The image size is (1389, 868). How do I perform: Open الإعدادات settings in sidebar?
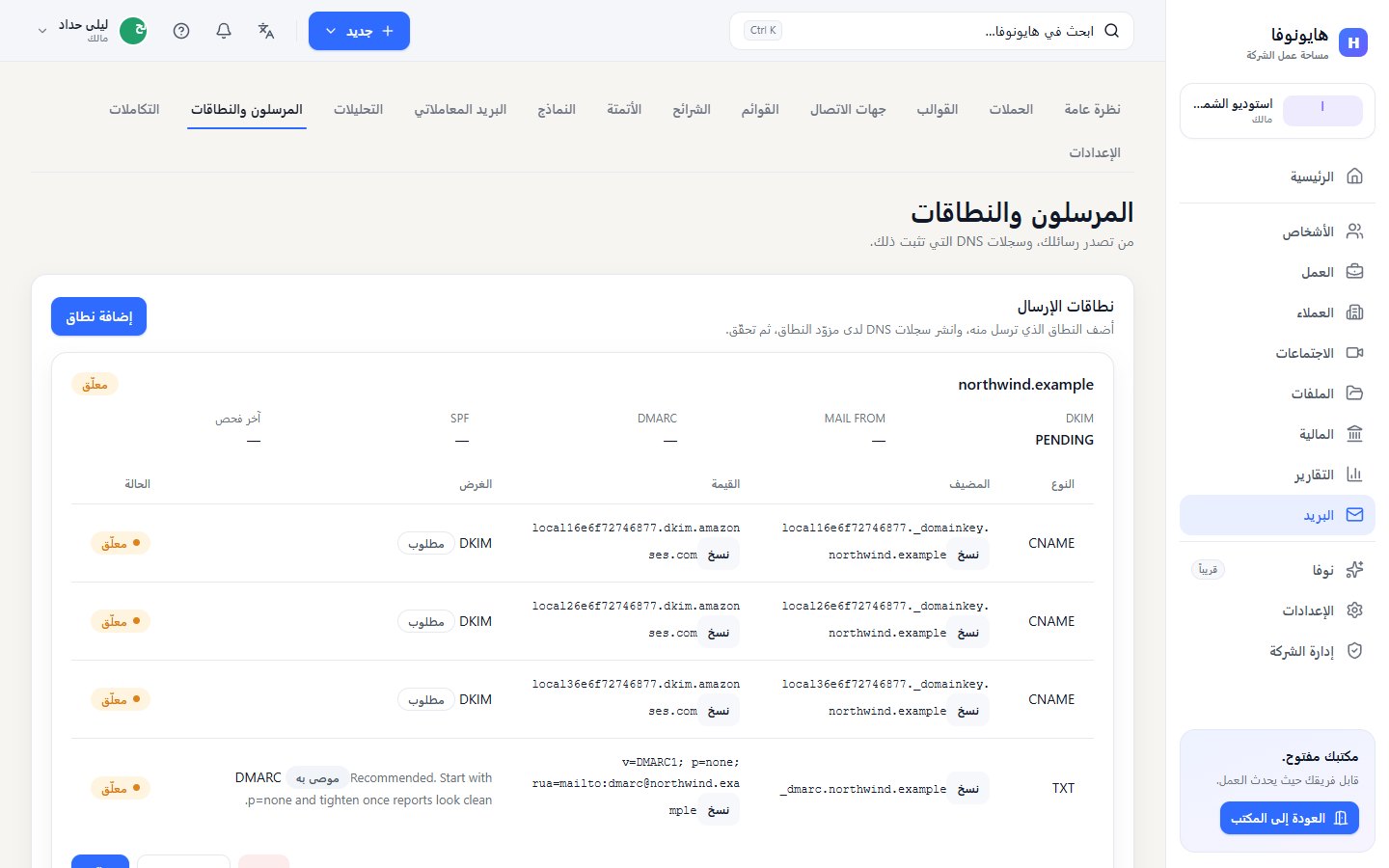1277,610
